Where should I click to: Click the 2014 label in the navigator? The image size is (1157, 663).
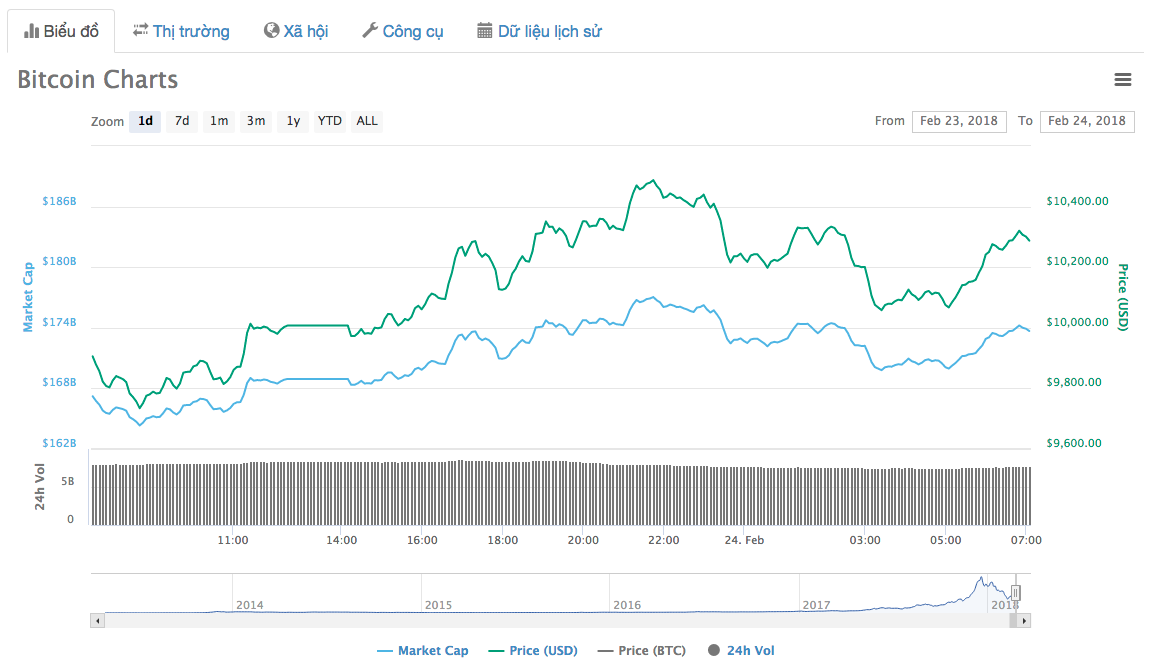point(249,605)
